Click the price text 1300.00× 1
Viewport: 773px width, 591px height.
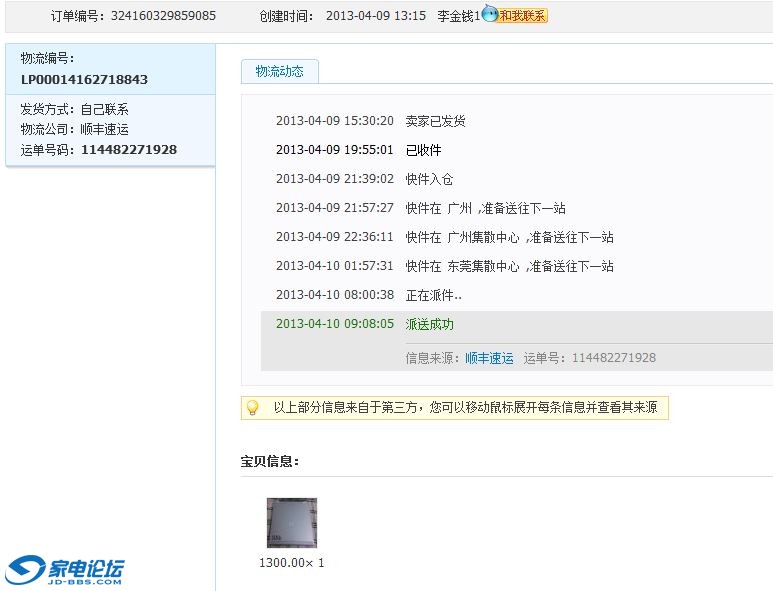pos(291,562)
